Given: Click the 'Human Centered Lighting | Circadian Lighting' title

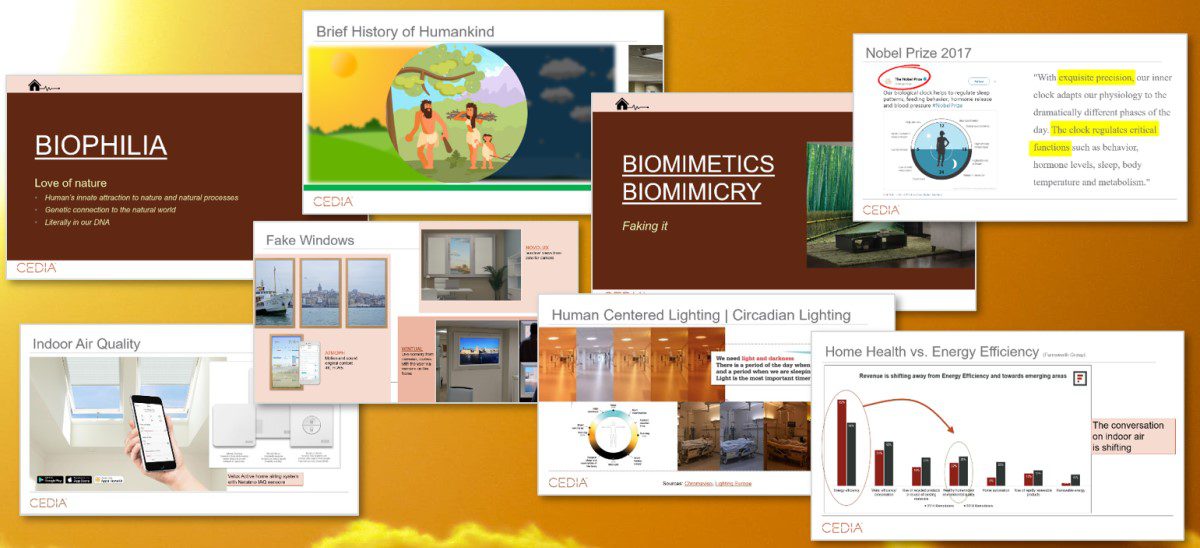Looking at the screenshot, I should click(700, 314).
